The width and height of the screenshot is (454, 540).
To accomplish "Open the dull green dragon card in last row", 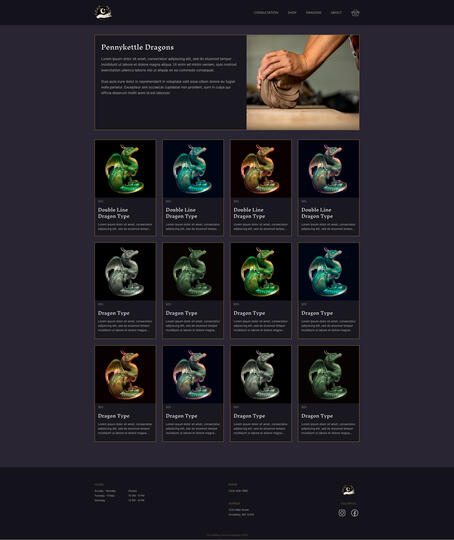I will pos(329,393).
